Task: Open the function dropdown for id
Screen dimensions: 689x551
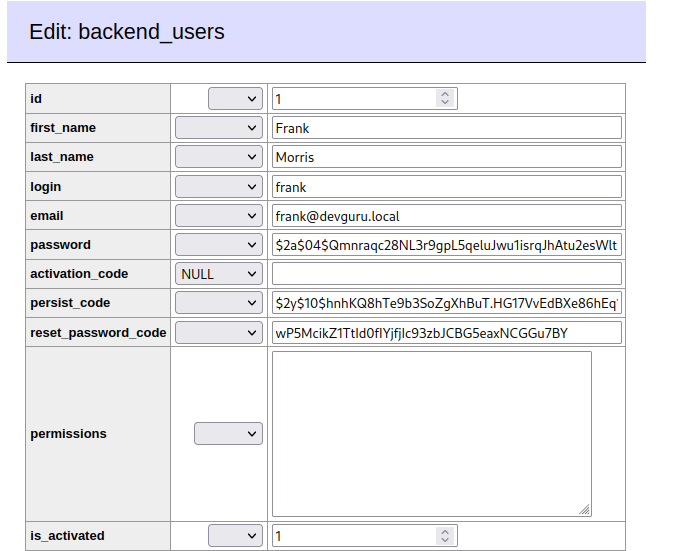Action: tap(235, 98)
